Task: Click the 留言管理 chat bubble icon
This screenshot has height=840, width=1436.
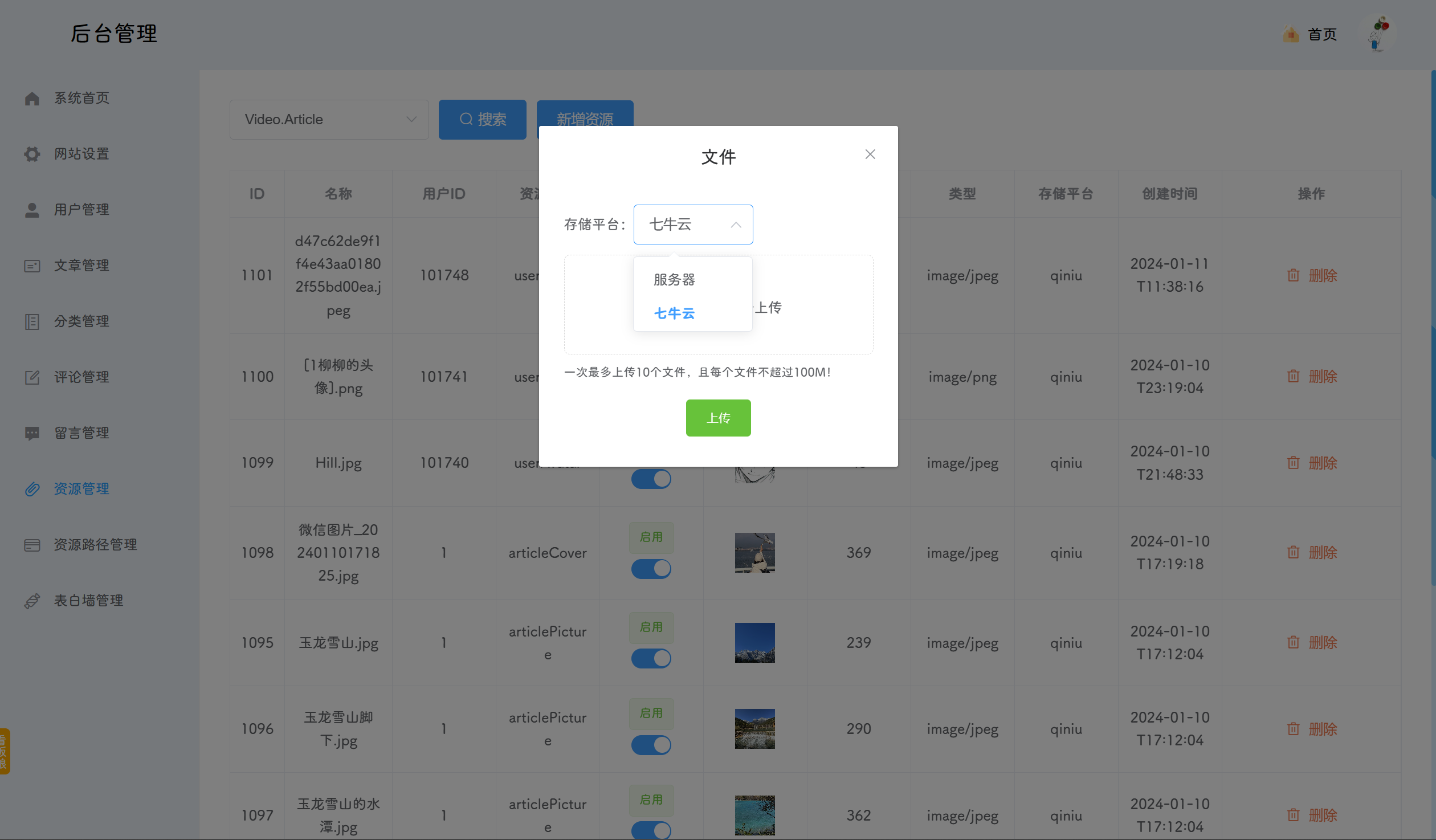Action: coord(32,433)
